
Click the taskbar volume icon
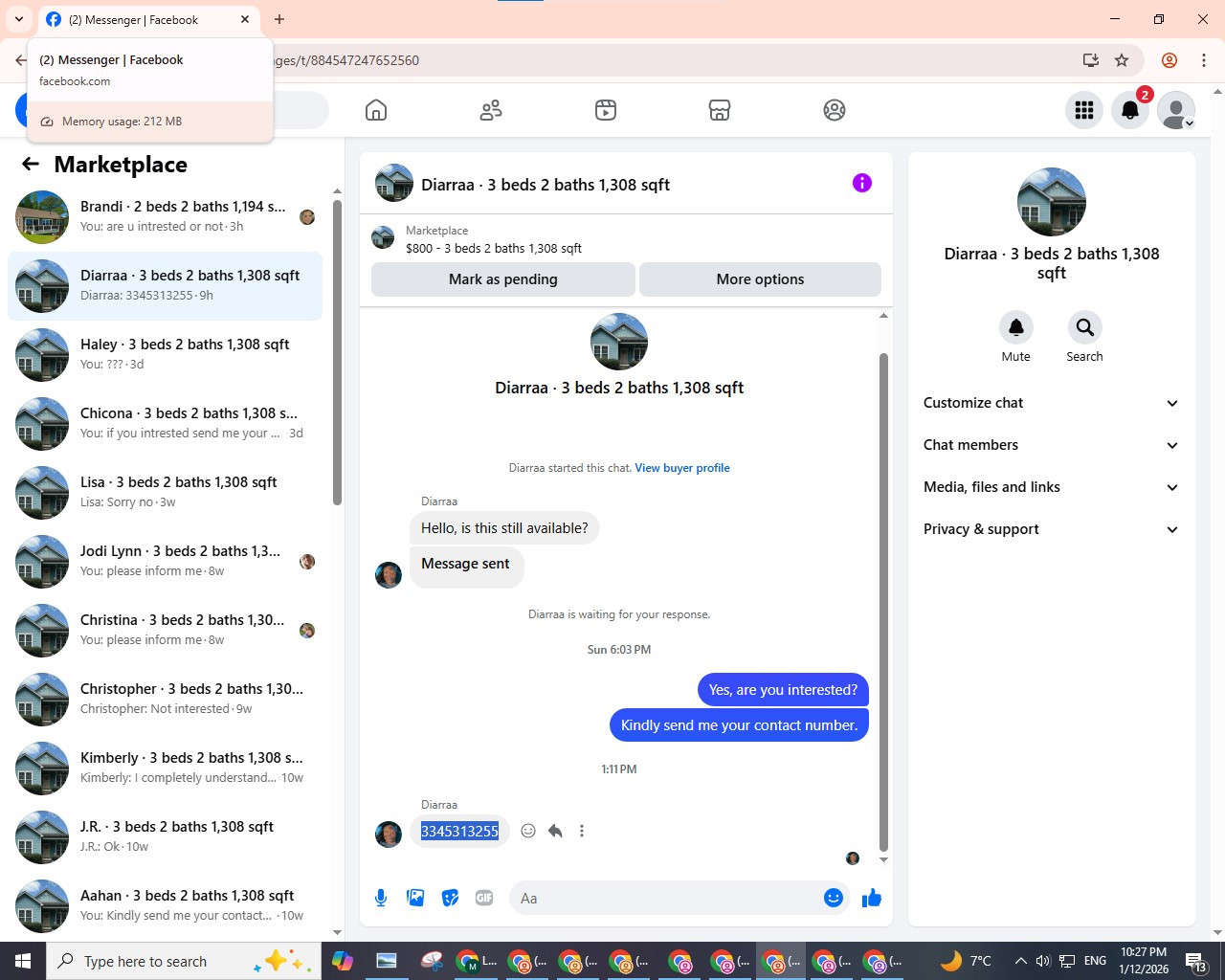coord(1043,961)
